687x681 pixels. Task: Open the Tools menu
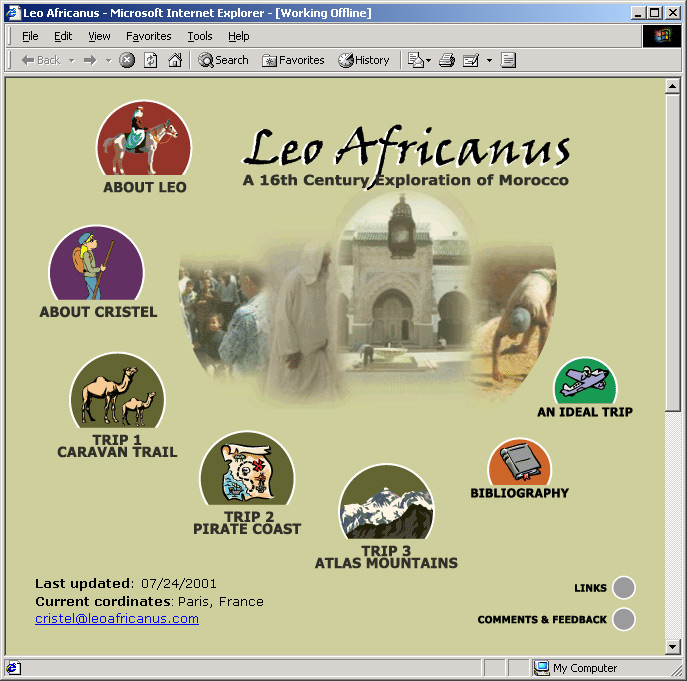200,36
